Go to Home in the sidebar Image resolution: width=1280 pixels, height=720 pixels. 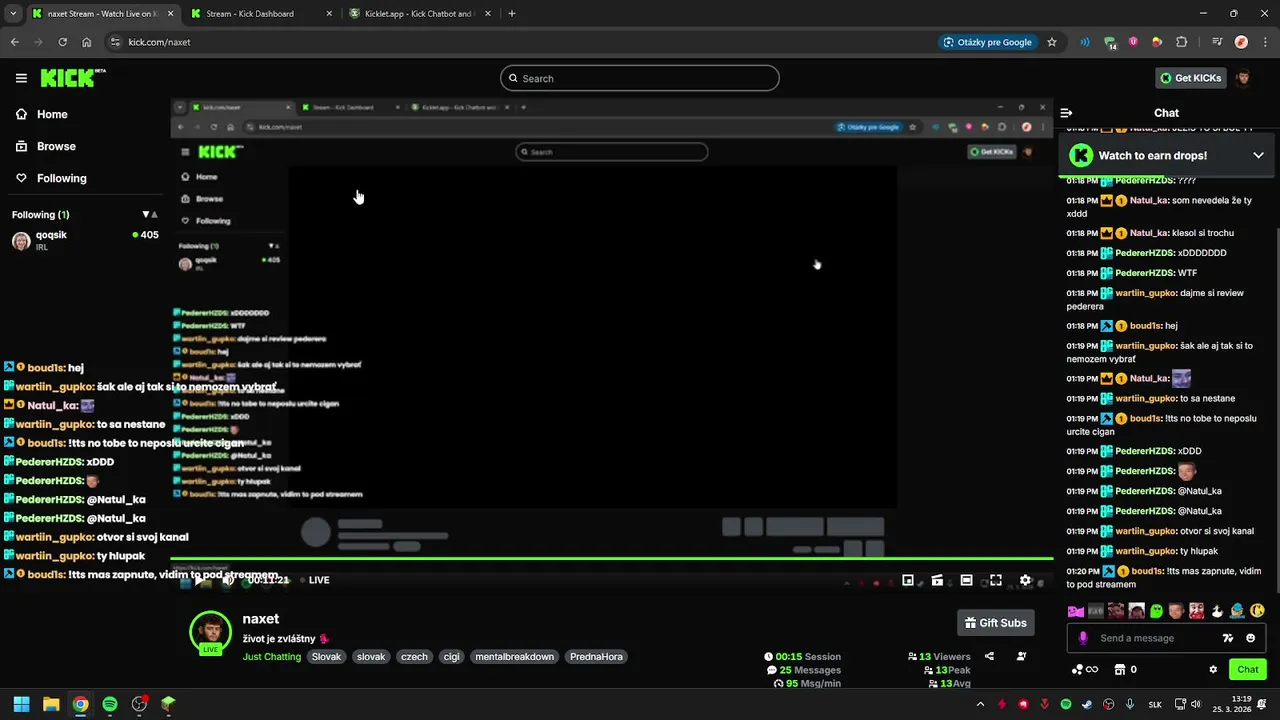coord(42,114)
